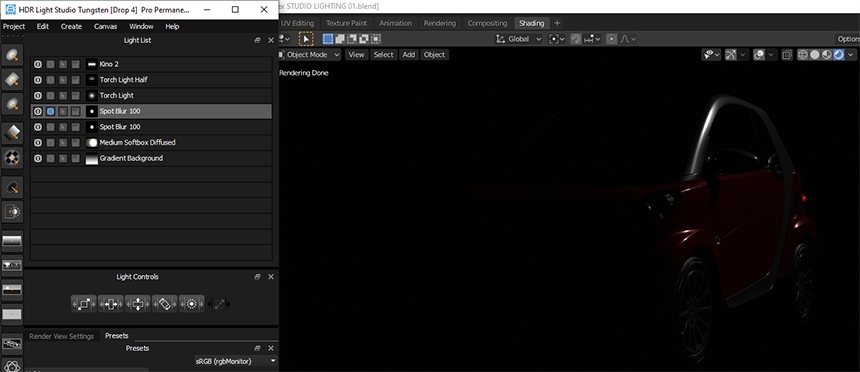Image resolution: width=860 pixels, height=372 pixels.
Task: Toggle Blender's X-ray view icon
Action: (x=787, y=54)
